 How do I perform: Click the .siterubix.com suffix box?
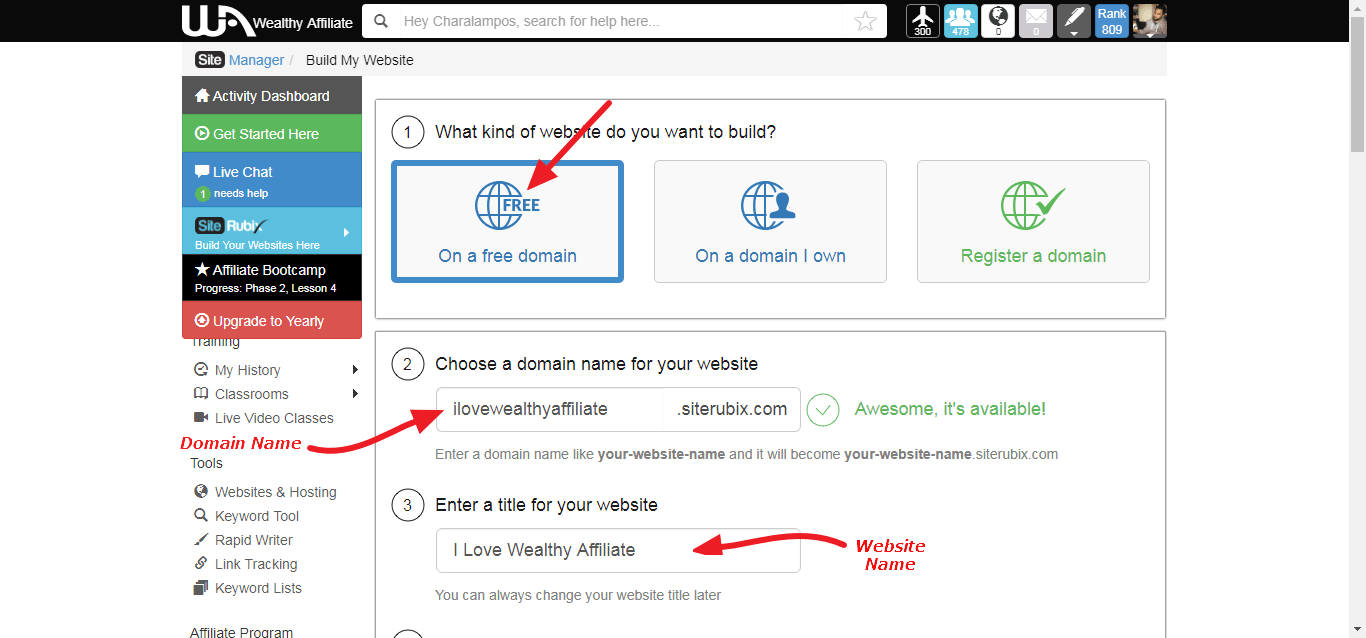[732, 409]
